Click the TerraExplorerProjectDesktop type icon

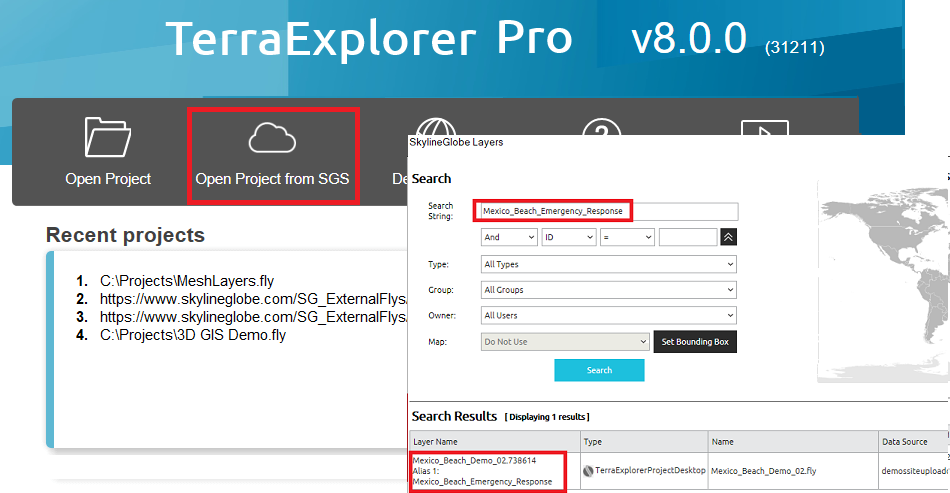tap(588, 471)
